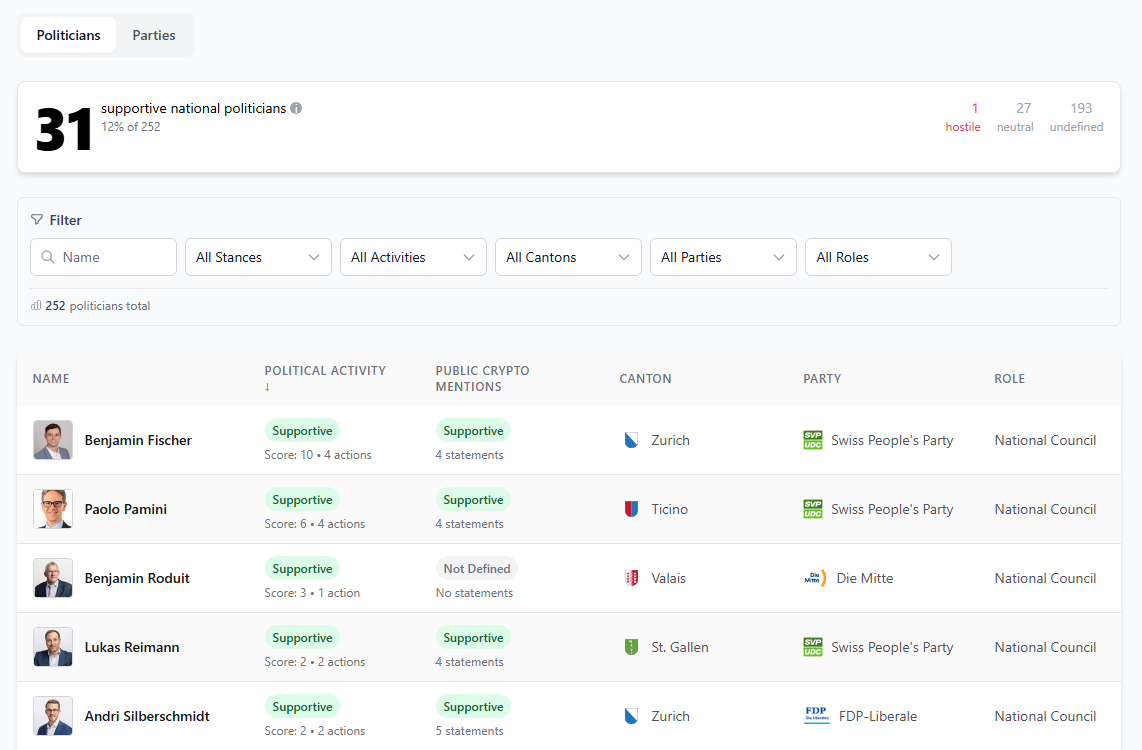Click the SVP logo in Paolo Pamini's row
The height and width of the screenshot is (750, 1142).
point(813,509)
